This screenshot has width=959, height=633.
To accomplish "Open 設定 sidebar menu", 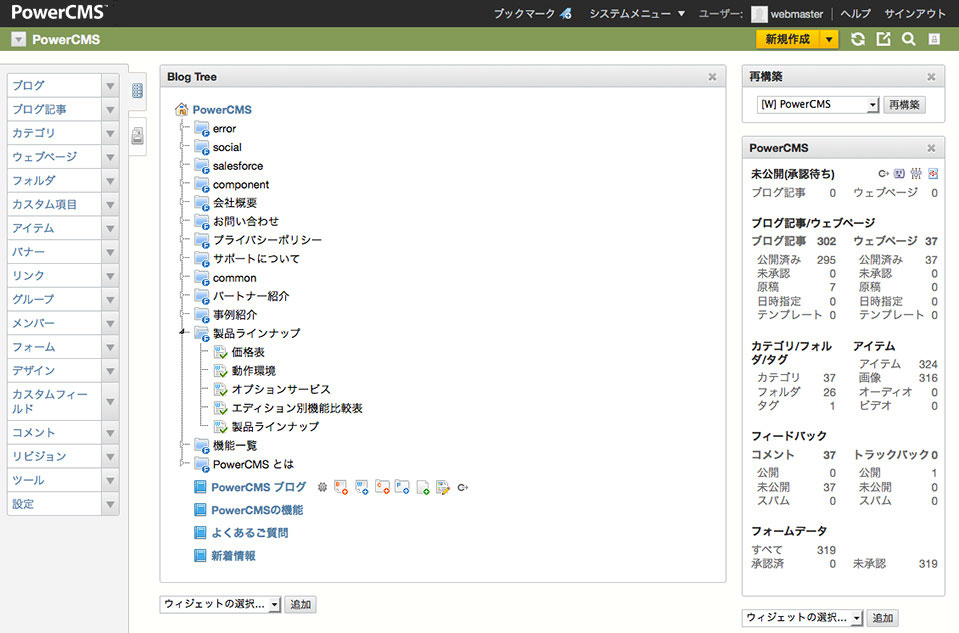I will 54,504.
